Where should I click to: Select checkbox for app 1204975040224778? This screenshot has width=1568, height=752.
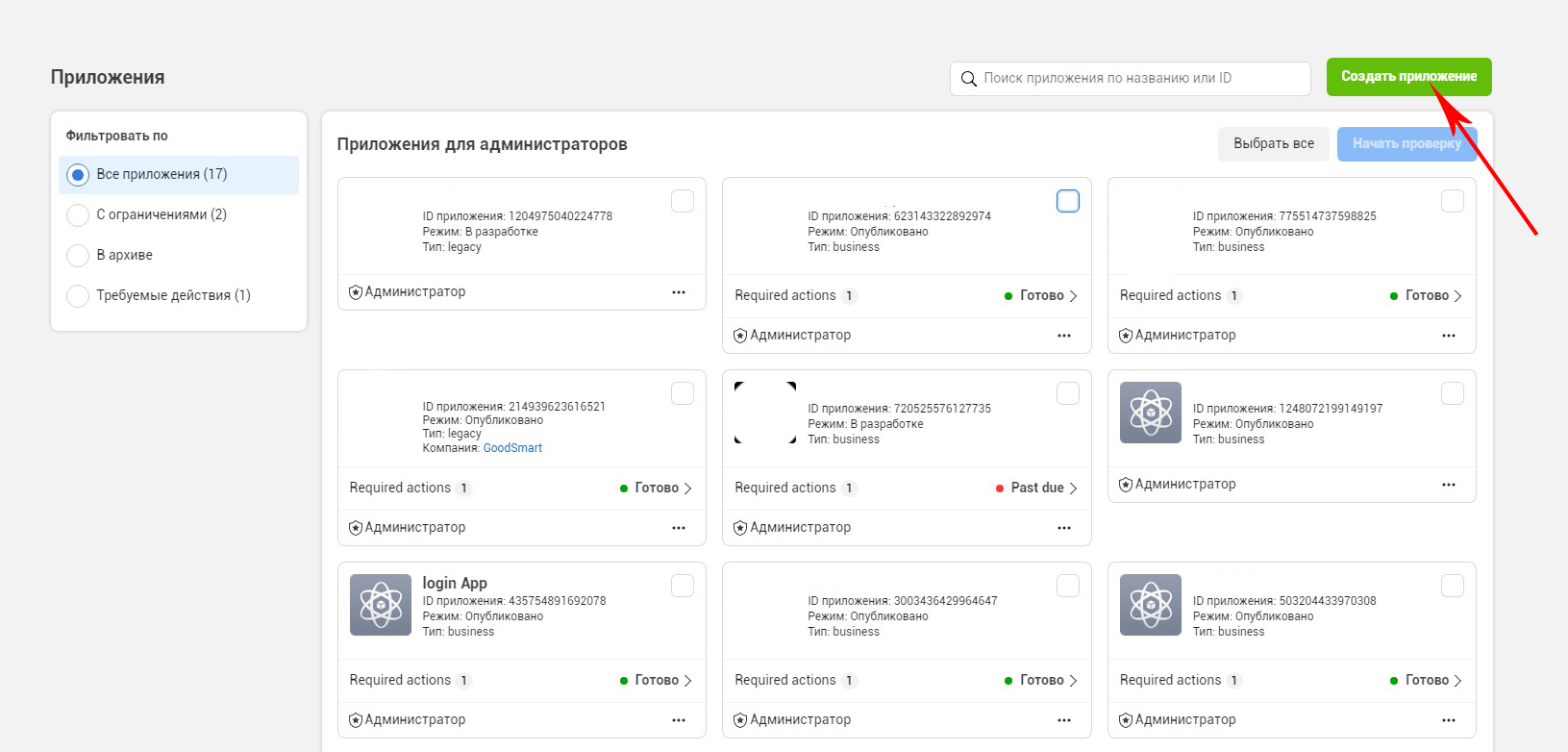coord(683,201)
